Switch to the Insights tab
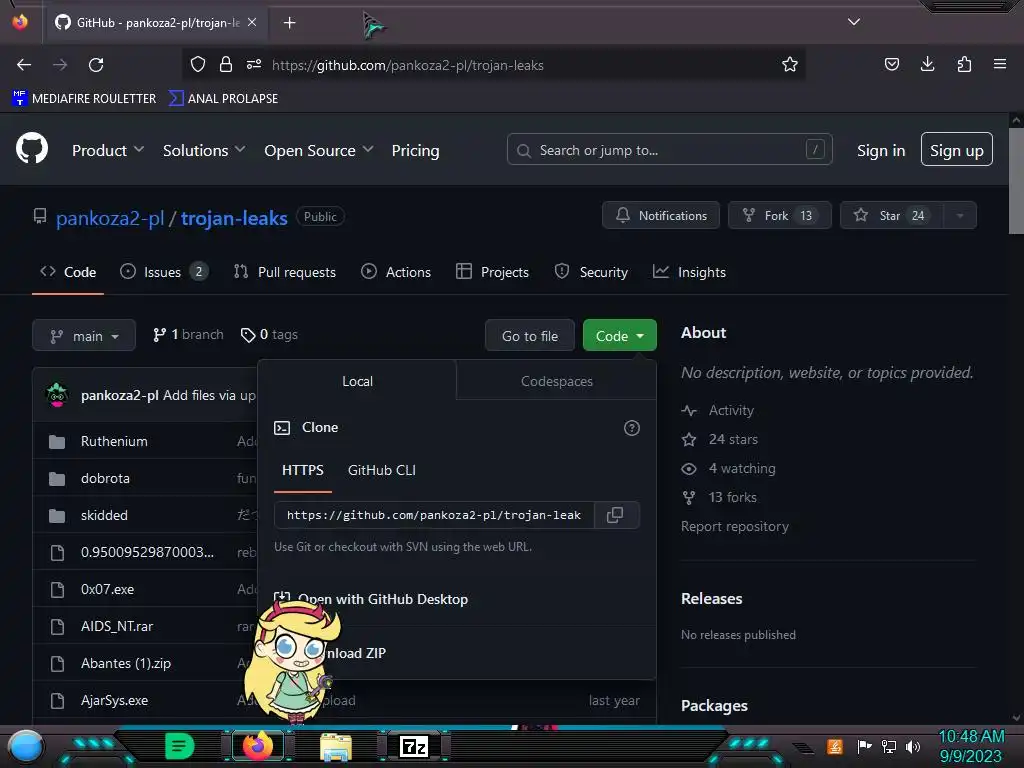 pyautogui.click(x=689, y=272)
